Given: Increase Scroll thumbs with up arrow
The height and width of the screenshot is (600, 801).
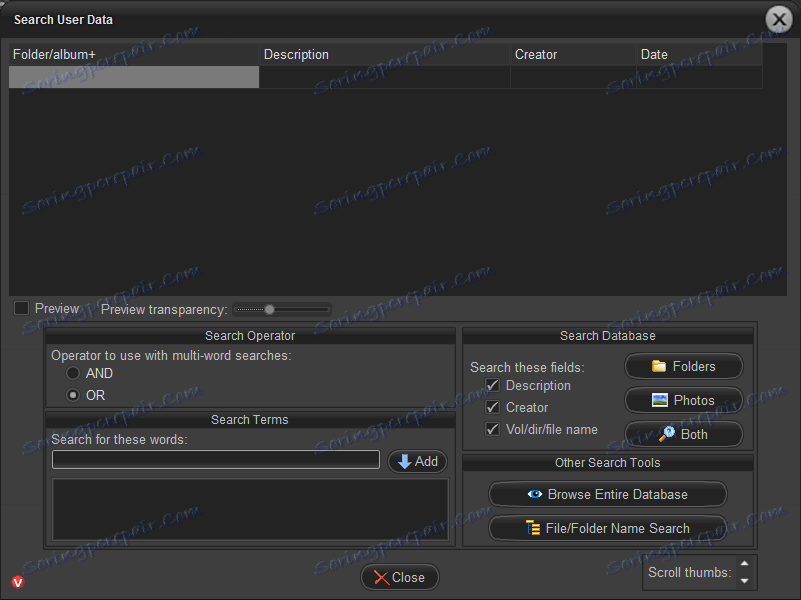Looking at the screenshot, I should click(744, 564).
